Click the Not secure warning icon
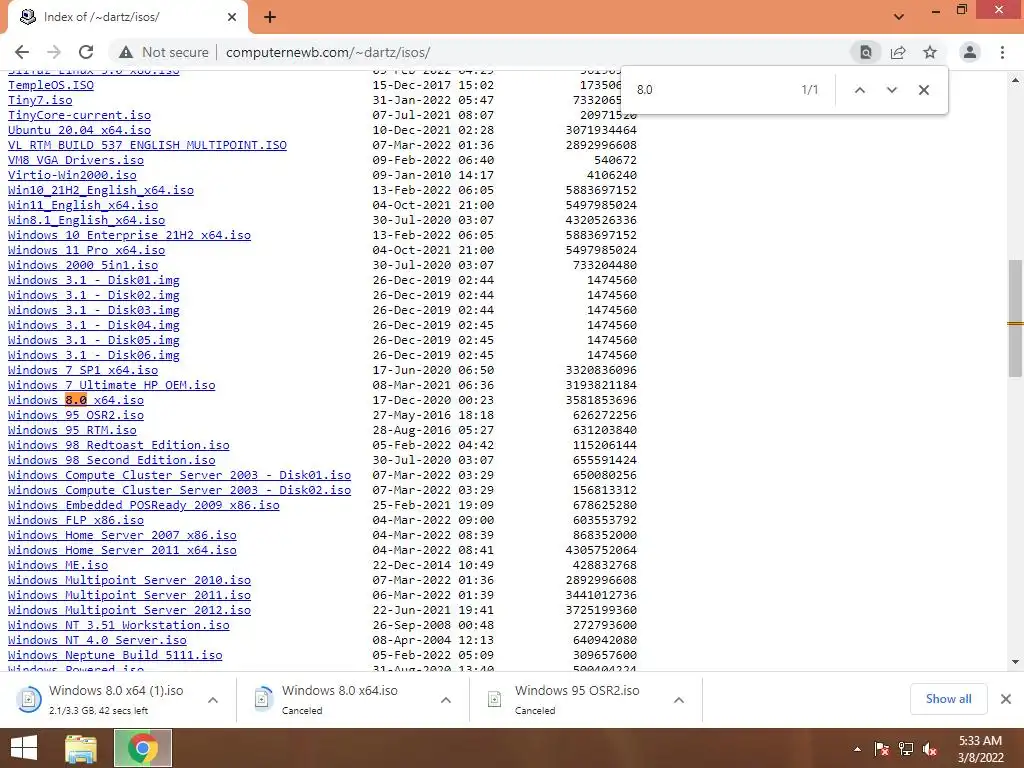The image size is (1024, 768). (x=126, y=52)
